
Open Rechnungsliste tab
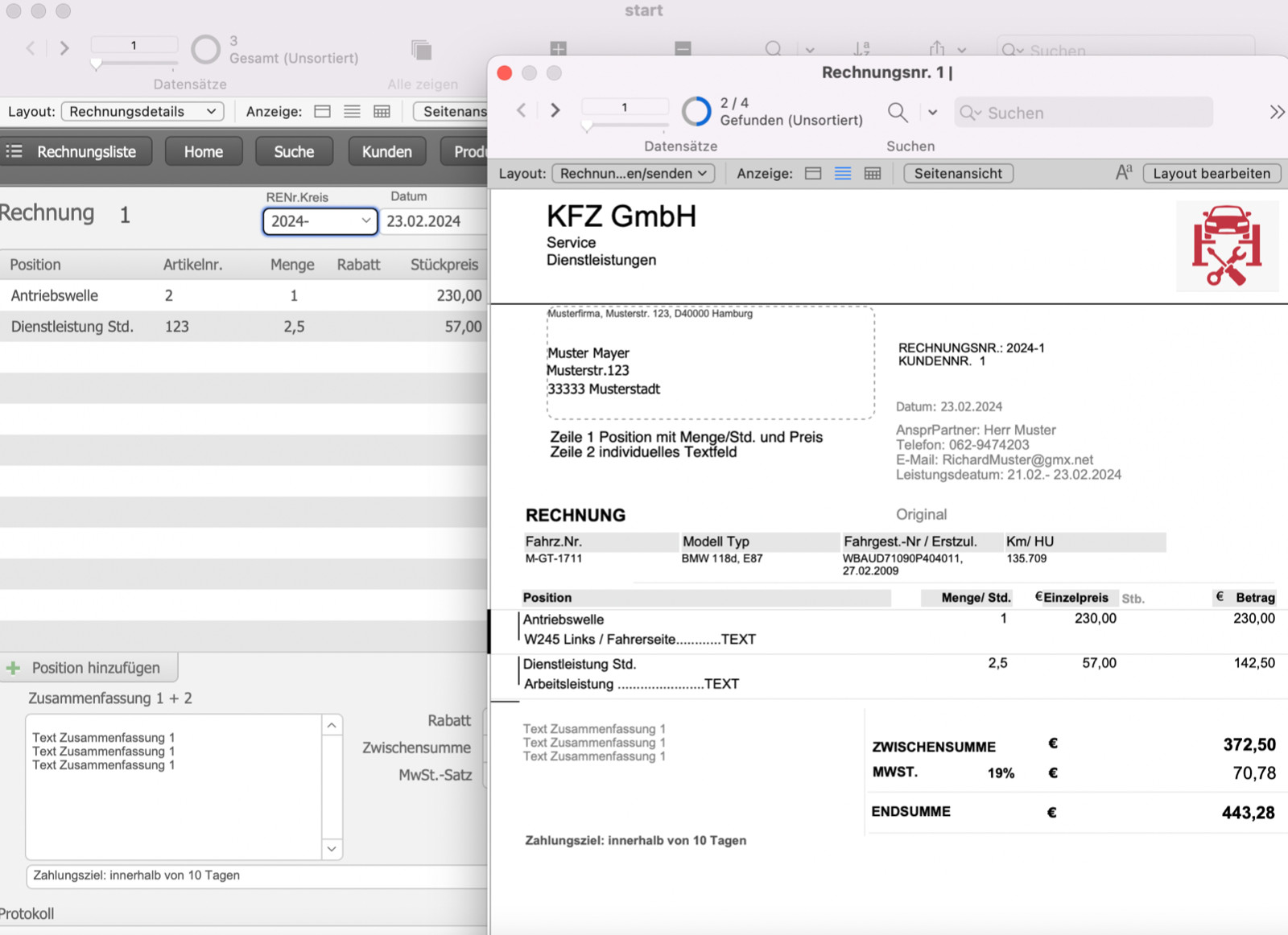pyautogui.click(x=77, y=151)
